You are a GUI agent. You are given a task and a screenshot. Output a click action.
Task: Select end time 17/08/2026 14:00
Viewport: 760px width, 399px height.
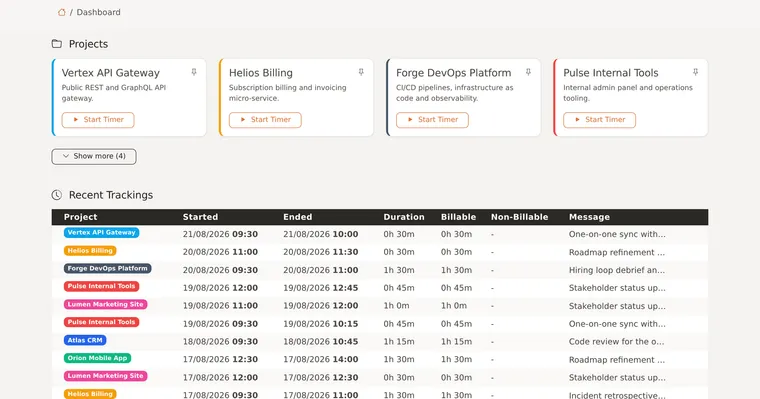[x=320, y=360]
